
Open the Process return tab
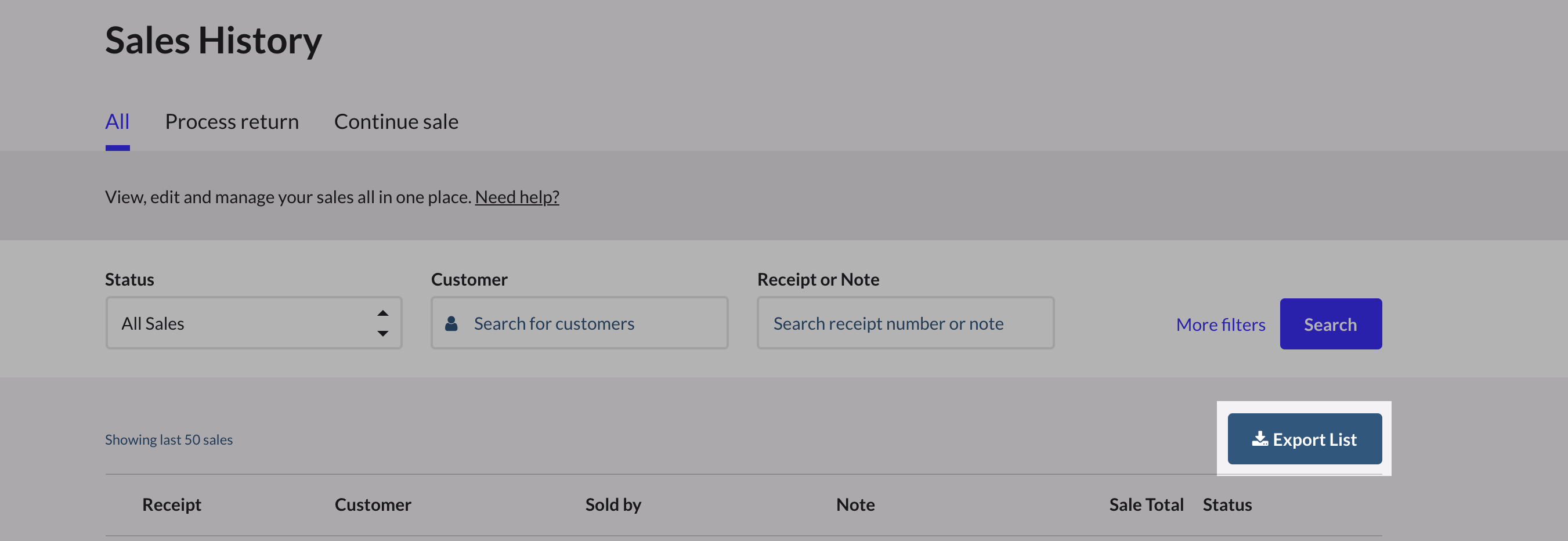(x=232, y=122)
